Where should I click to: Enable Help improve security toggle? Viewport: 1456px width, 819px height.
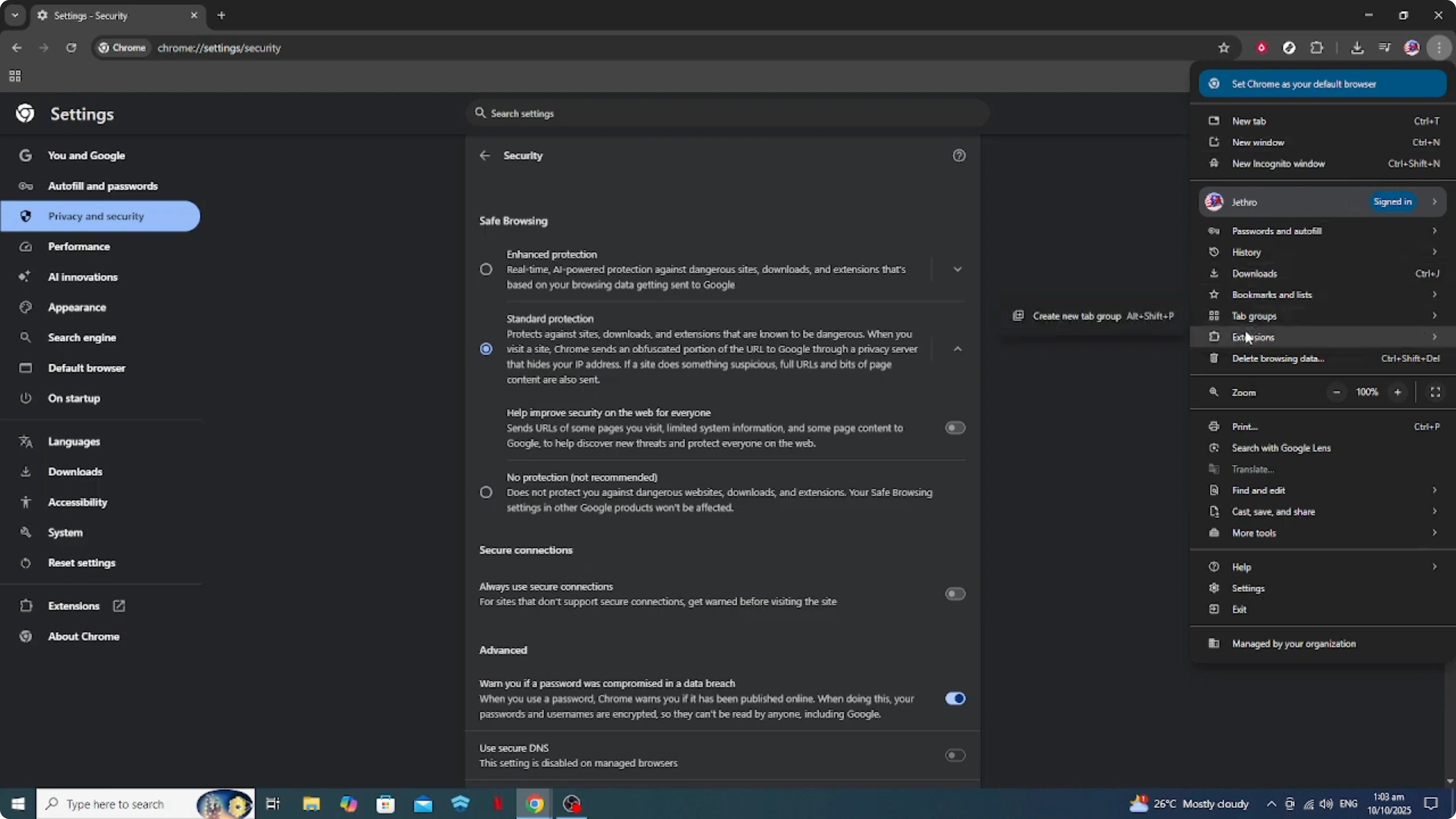click(x=955, y=428)
